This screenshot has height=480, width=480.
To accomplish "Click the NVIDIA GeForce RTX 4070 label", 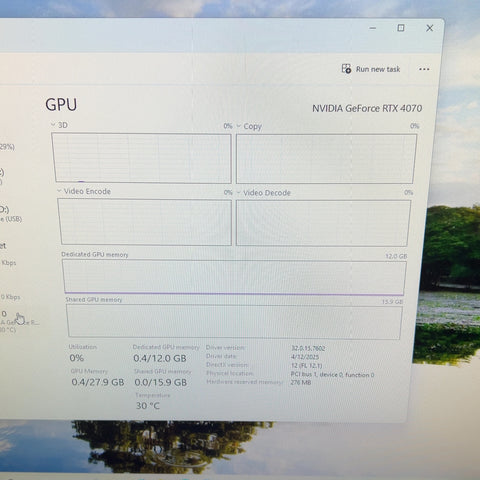I will (367, 108).
